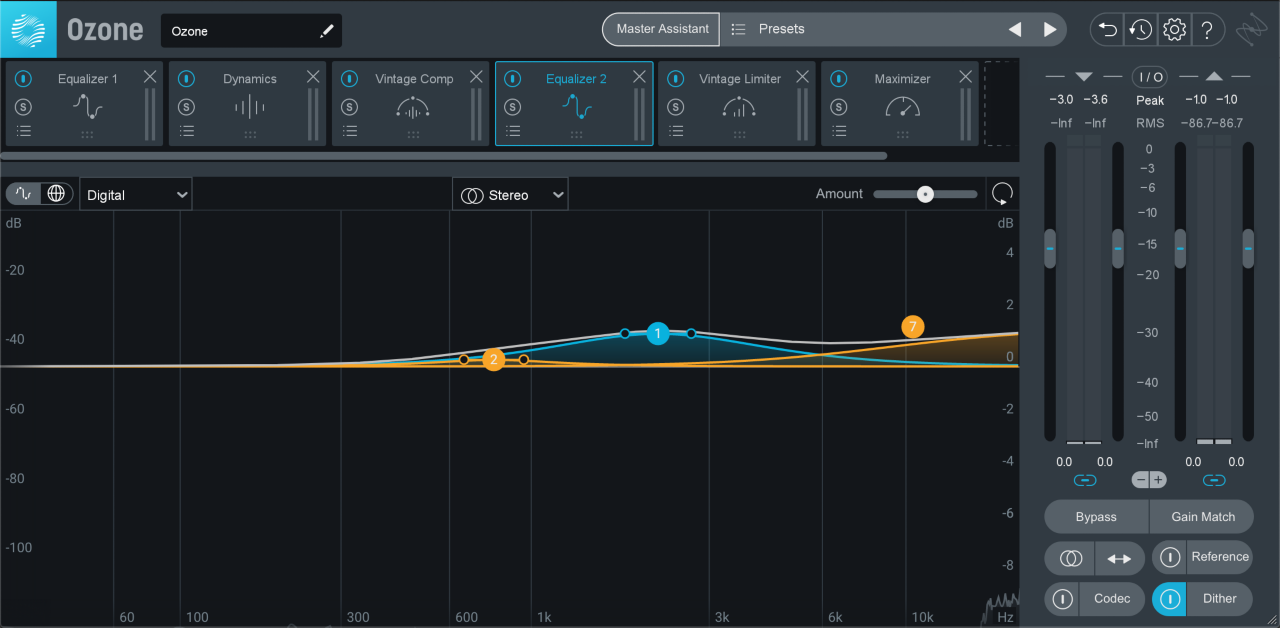Select the Vintage Comp module

[411, 104]
